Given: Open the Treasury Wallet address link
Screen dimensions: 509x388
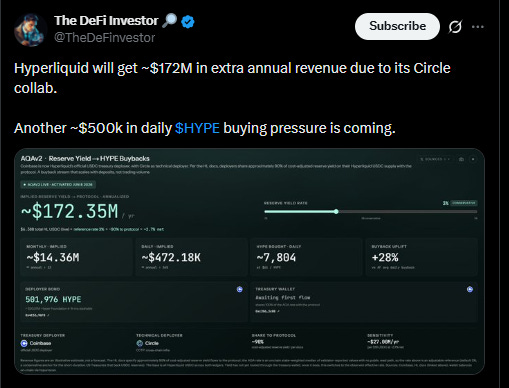Looking at the screenshot, I should [267, 311].
